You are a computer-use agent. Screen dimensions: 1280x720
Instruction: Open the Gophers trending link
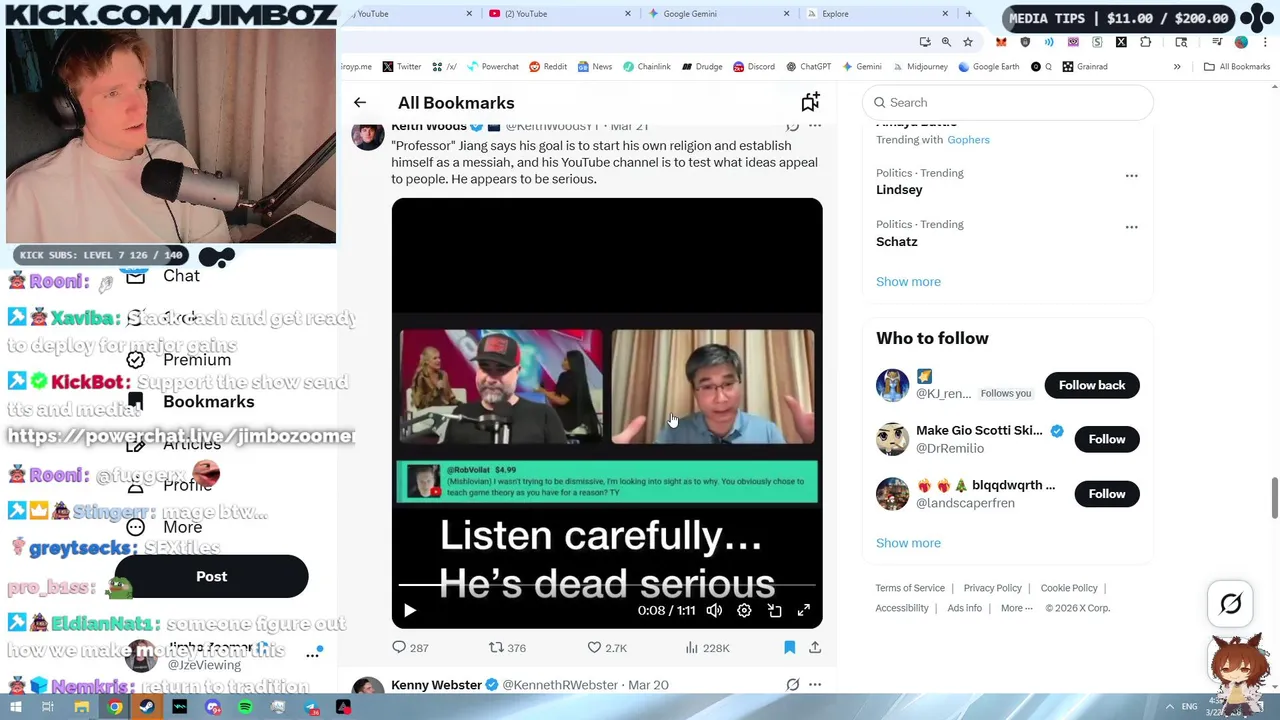coord(968,140)
